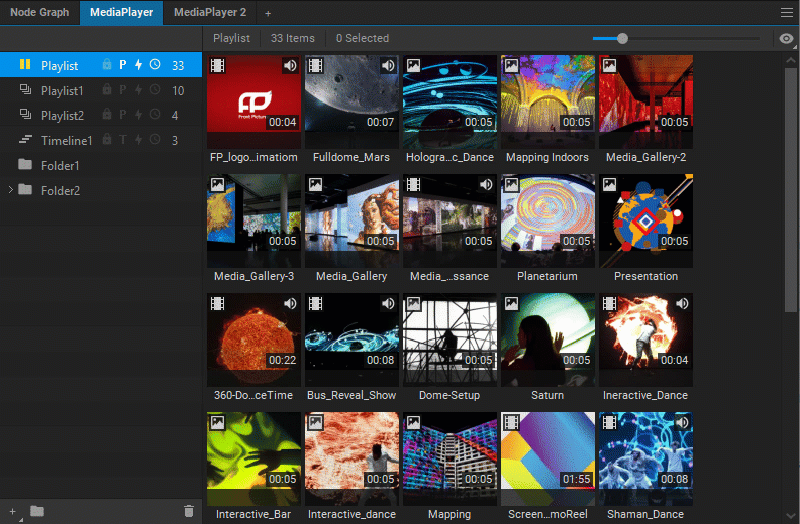The image size is (800, 524).
Task: Click film icon on Screen...moReel thumbnail
Action: 511,422
